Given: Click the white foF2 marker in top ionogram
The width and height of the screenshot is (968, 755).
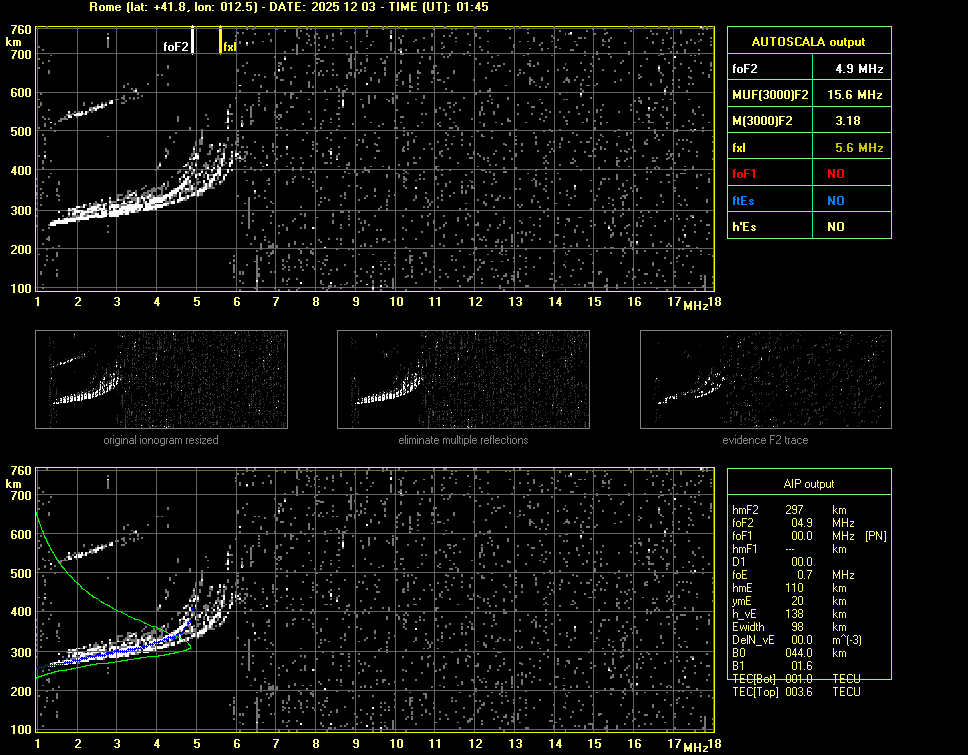Looking at the screenshot, I should click(193, 40).
